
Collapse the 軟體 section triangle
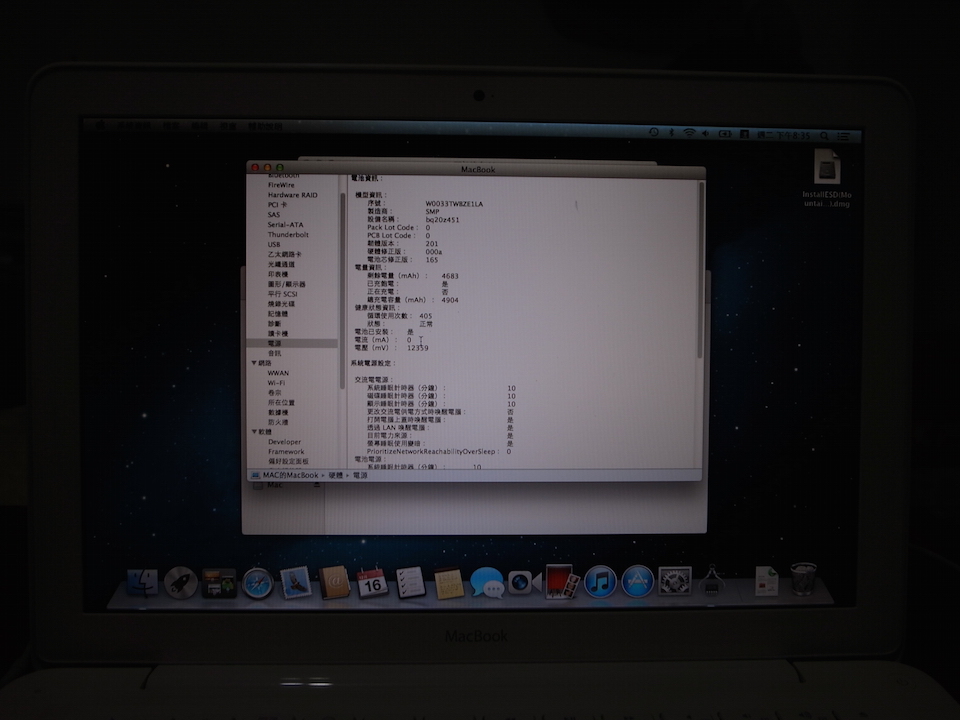254,432
